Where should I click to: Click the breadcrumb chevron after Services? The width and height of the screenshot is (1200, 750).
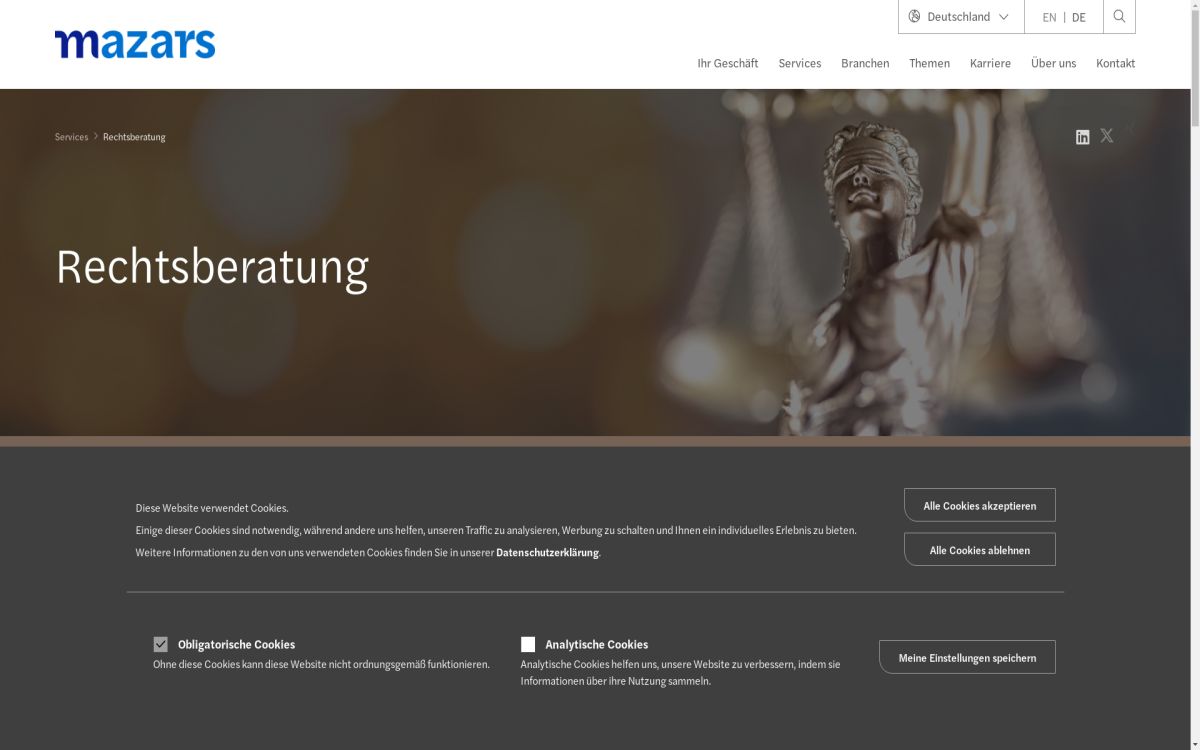click(x=96, y=137)
